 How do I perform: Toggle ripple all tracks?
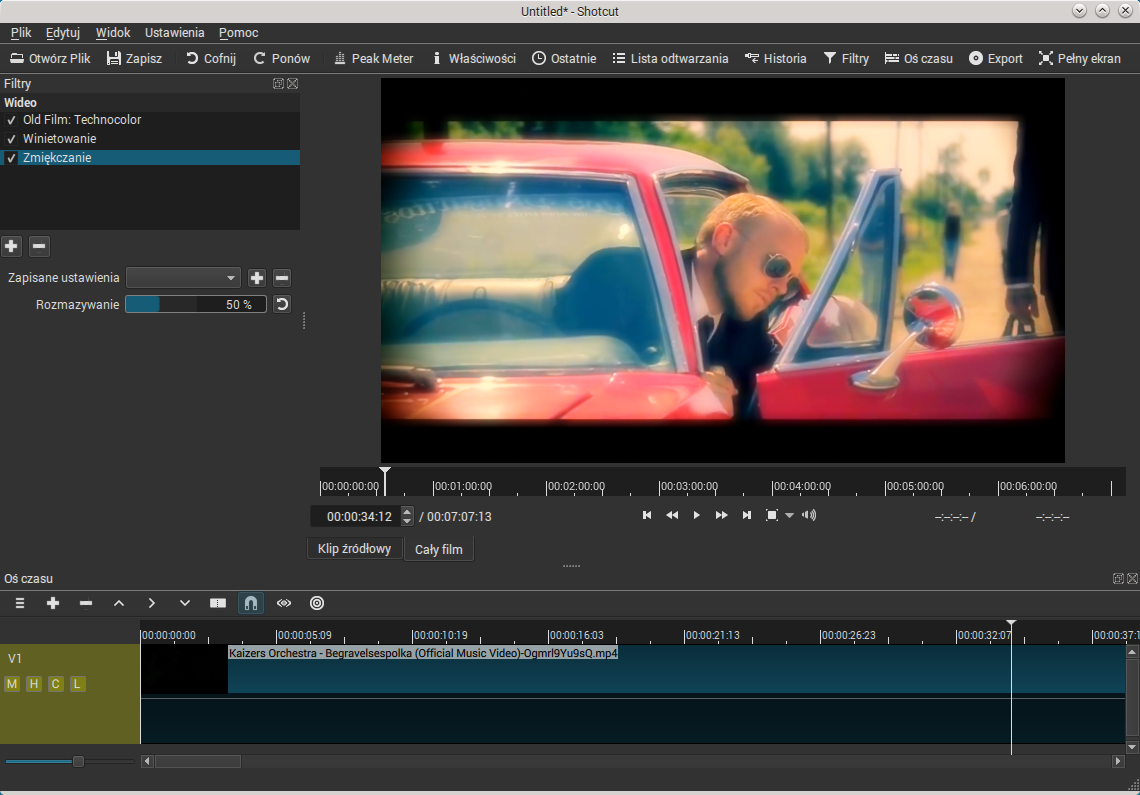point(317,603)
